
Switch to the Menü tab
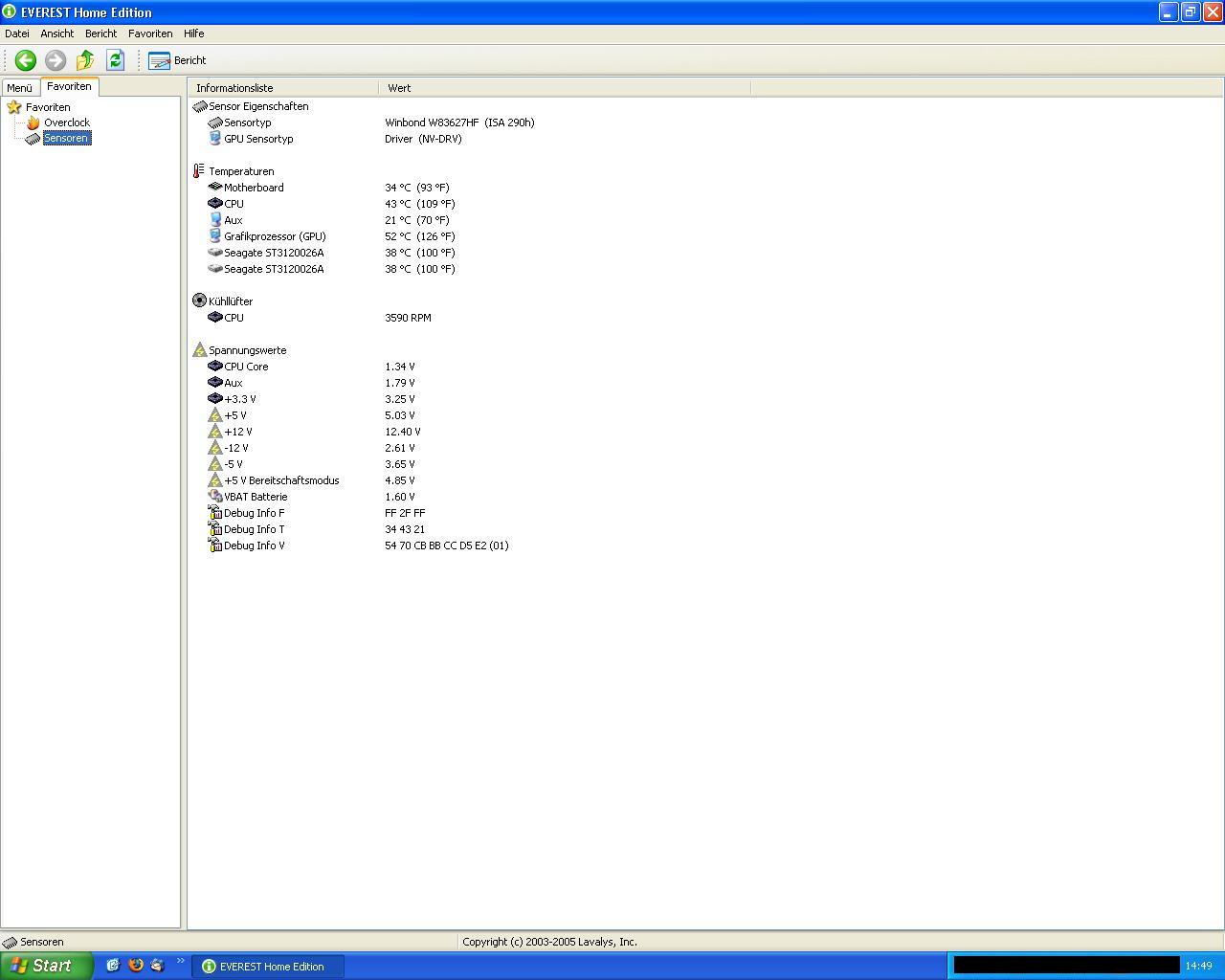[x=19, y=88]
